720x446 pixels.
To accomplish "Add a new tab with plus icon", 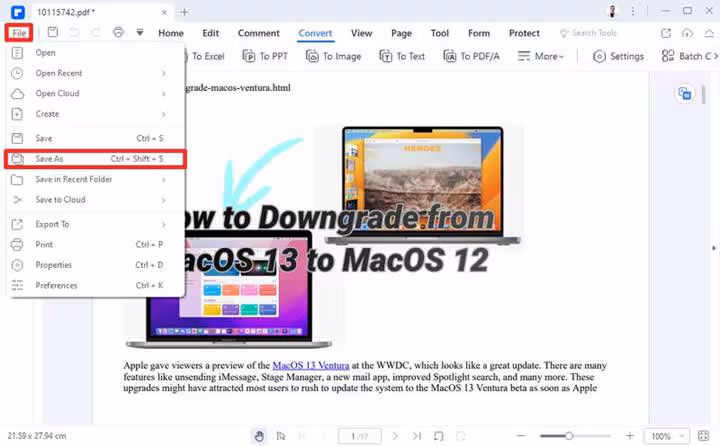I will (184, 12).
